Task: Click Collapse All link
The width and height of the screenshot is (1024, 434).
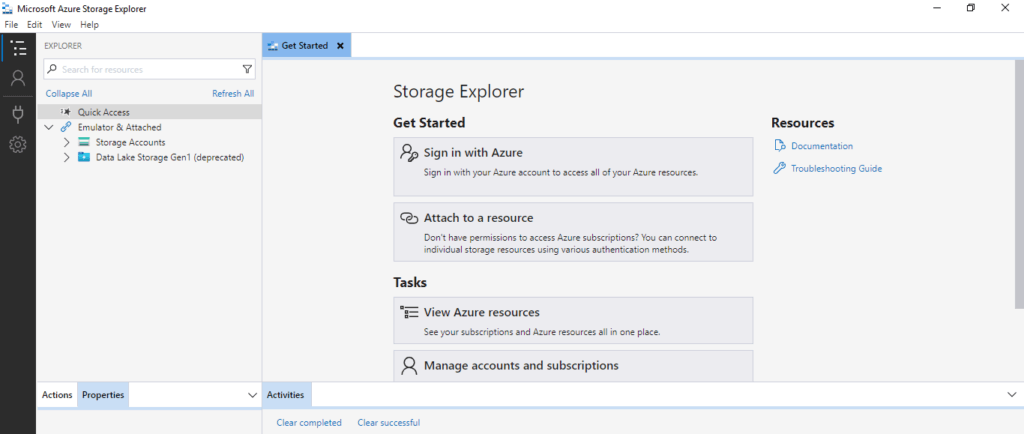Action: pos(69,93)
